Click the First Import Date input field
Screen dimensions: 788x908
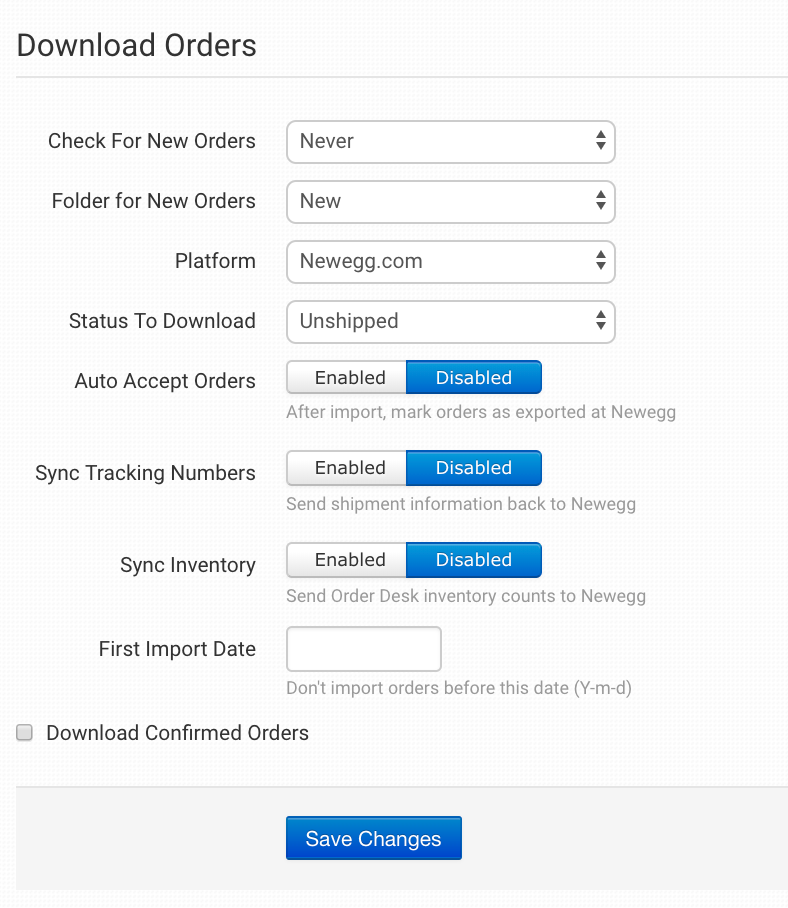click(x=364, y=649)
